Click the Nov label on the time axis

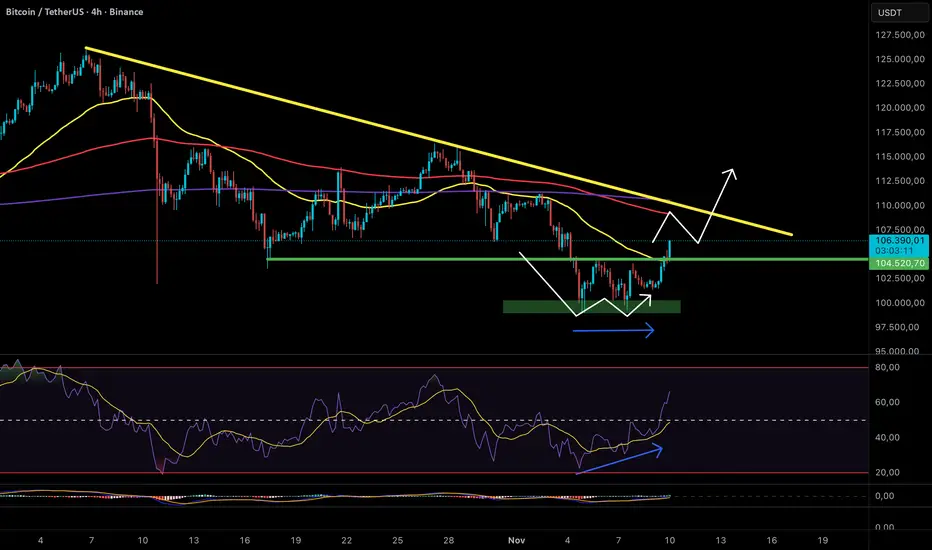tap(517, 540)
